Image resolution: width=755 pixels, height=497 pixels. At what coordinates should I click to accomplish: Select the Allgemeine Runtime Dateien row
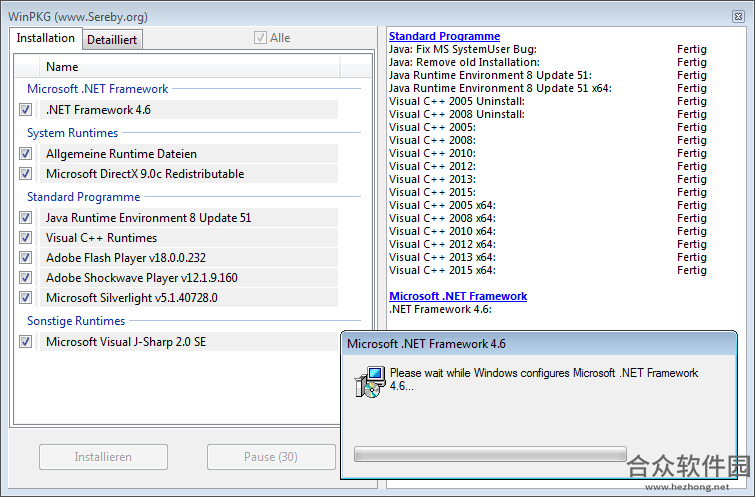[x=189, y=154]
